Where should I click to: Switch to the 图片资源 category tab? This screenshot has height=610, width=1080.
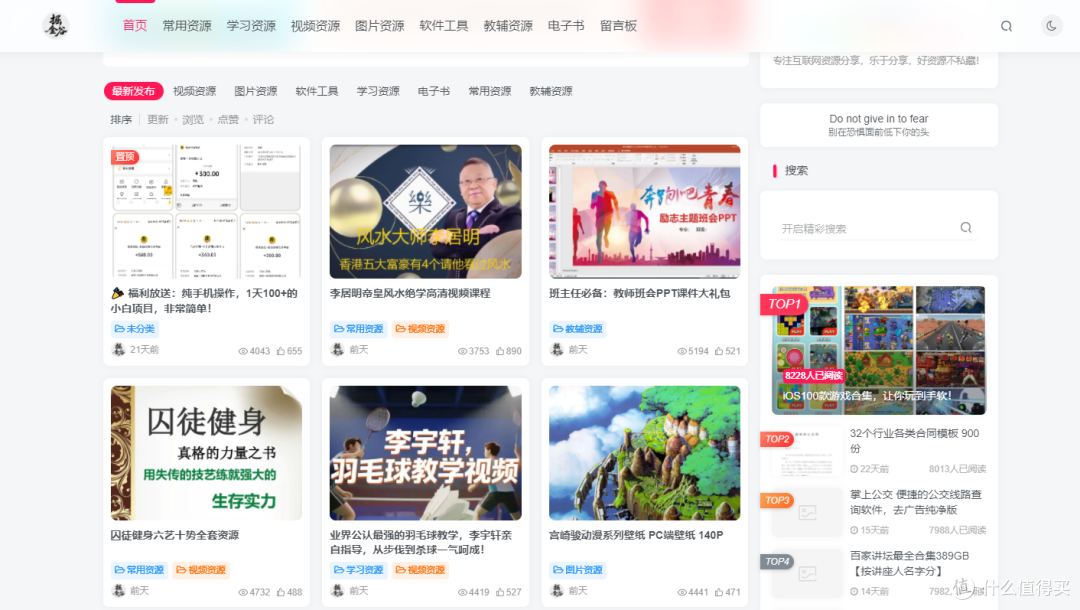coord(256,91)
